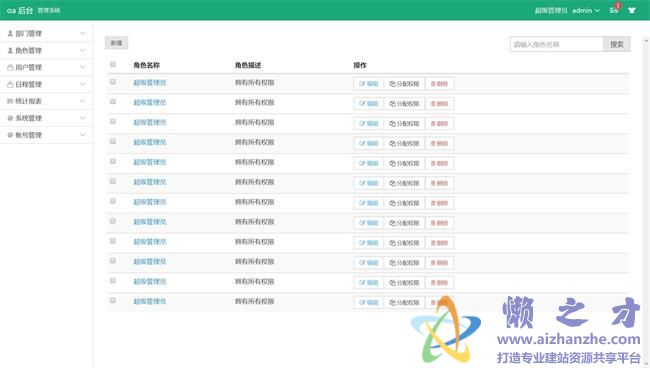Tick the checkbox in the second role row
The height and width of the screenshot is (368, 650).
coord(113,102)
